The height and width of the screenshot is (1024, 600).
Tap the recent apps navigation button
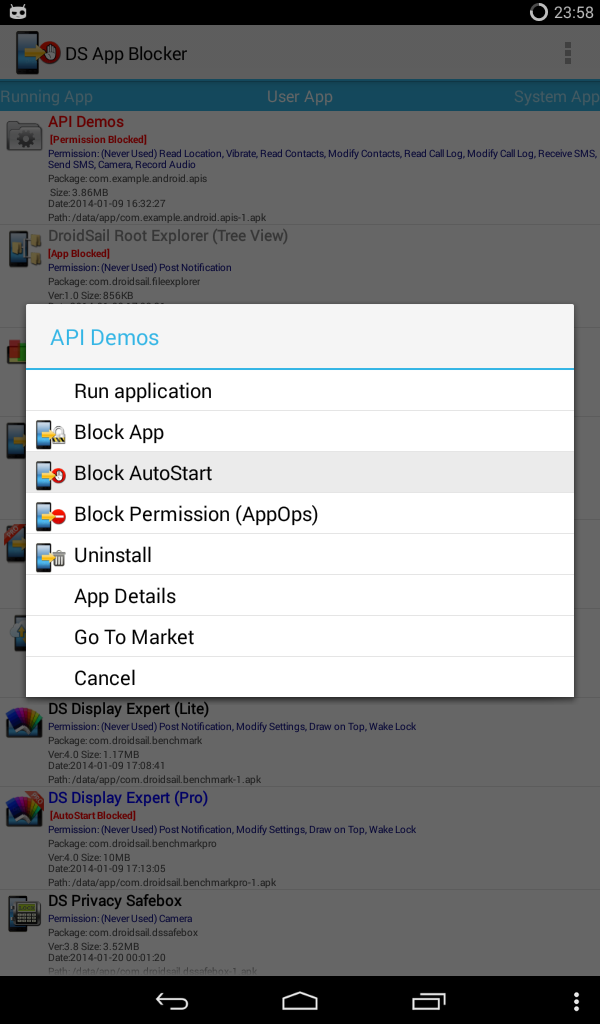point(428,1000)
